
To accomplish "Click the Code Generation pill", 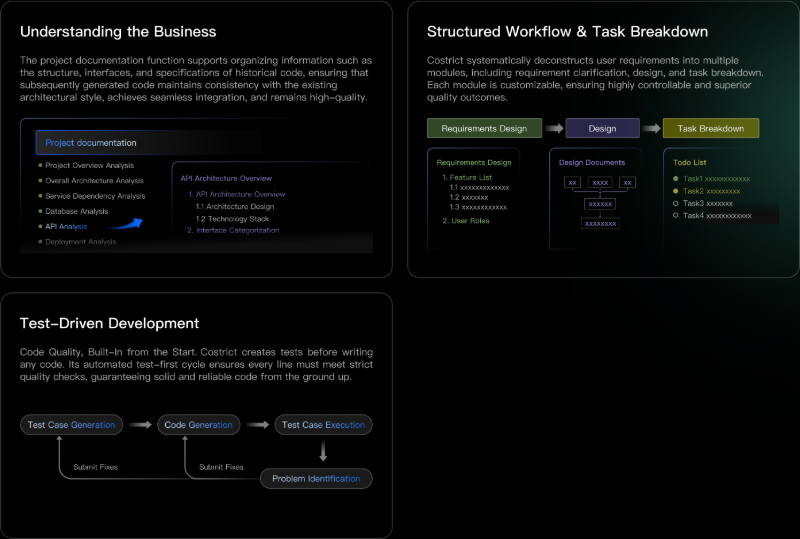I will pyautogui.click(x=198, y=425).
